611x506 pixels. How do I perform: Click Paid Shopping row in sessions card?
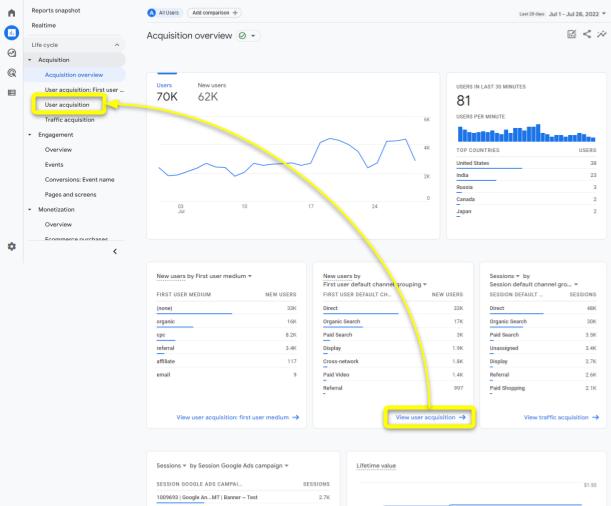(x=543, y=388)
